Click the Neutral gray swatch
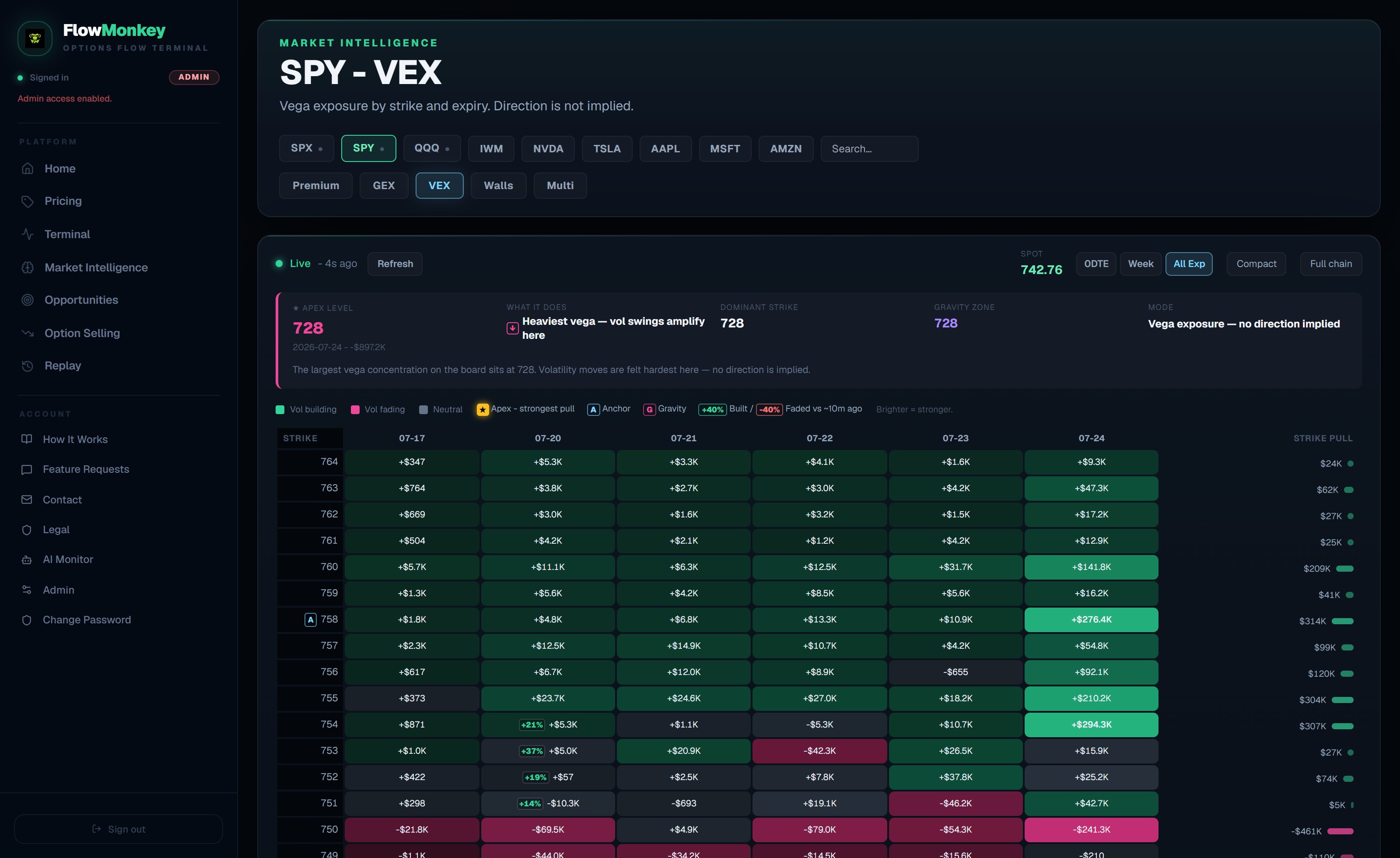The image size is (1400, 858). [x=423, y=409]
